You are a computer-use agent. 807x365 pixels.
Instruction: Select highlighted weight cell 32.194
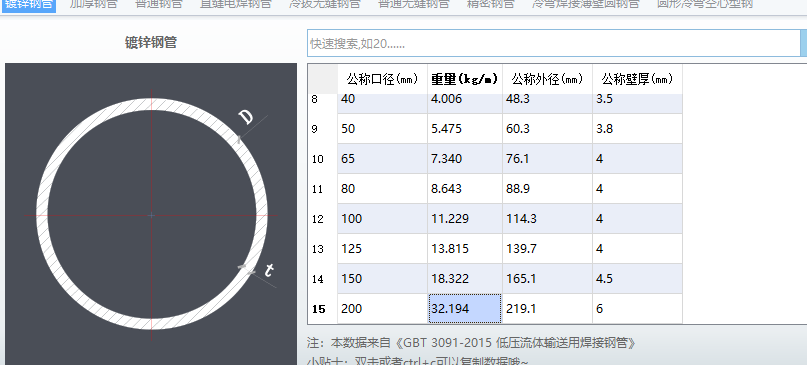pos(465,309)
